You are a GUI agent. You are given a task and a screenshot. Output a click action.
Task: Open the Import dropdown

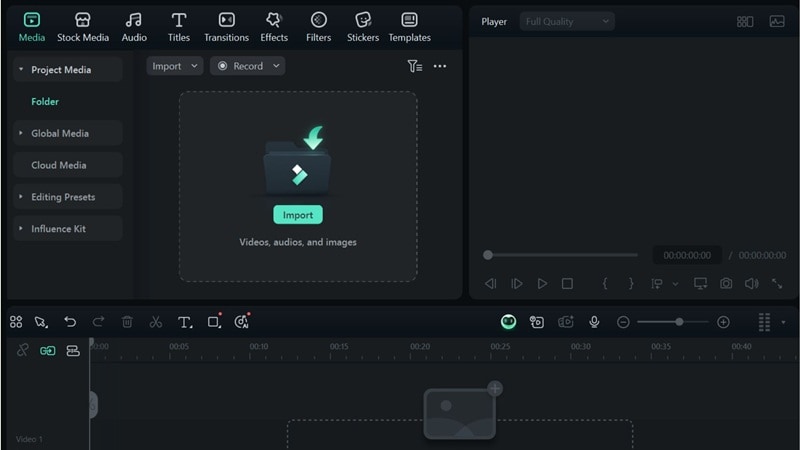(174, 66)
